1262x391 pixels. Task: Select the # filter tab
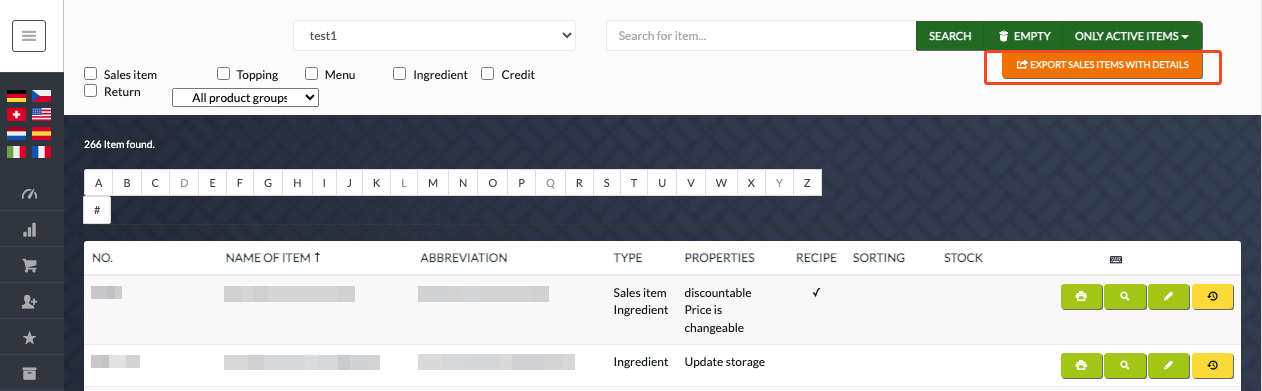click(x=97, y=210)
